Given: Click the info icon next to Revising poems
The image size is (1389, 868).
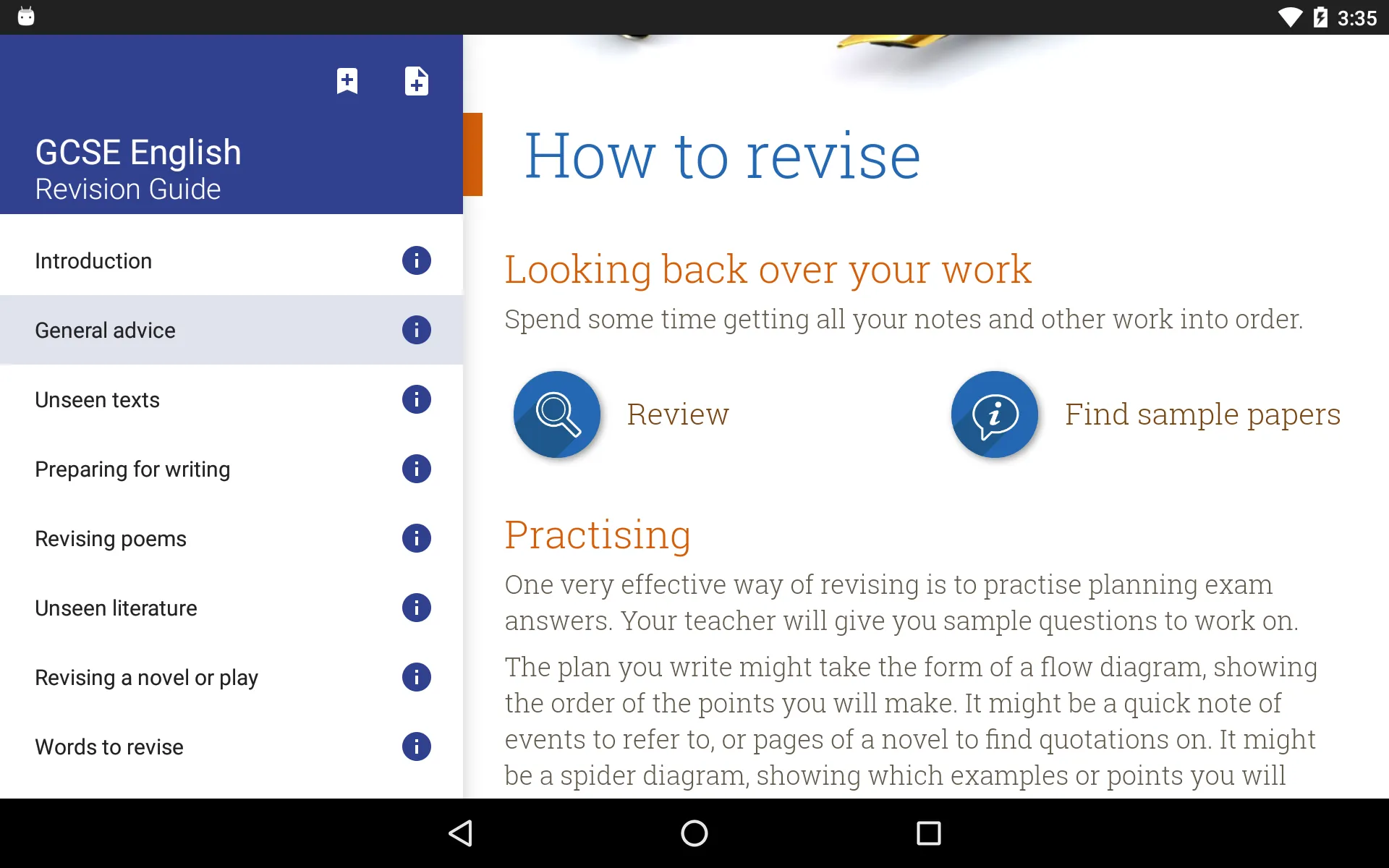Looking at the screenshot, I should [x=416, y=538].
